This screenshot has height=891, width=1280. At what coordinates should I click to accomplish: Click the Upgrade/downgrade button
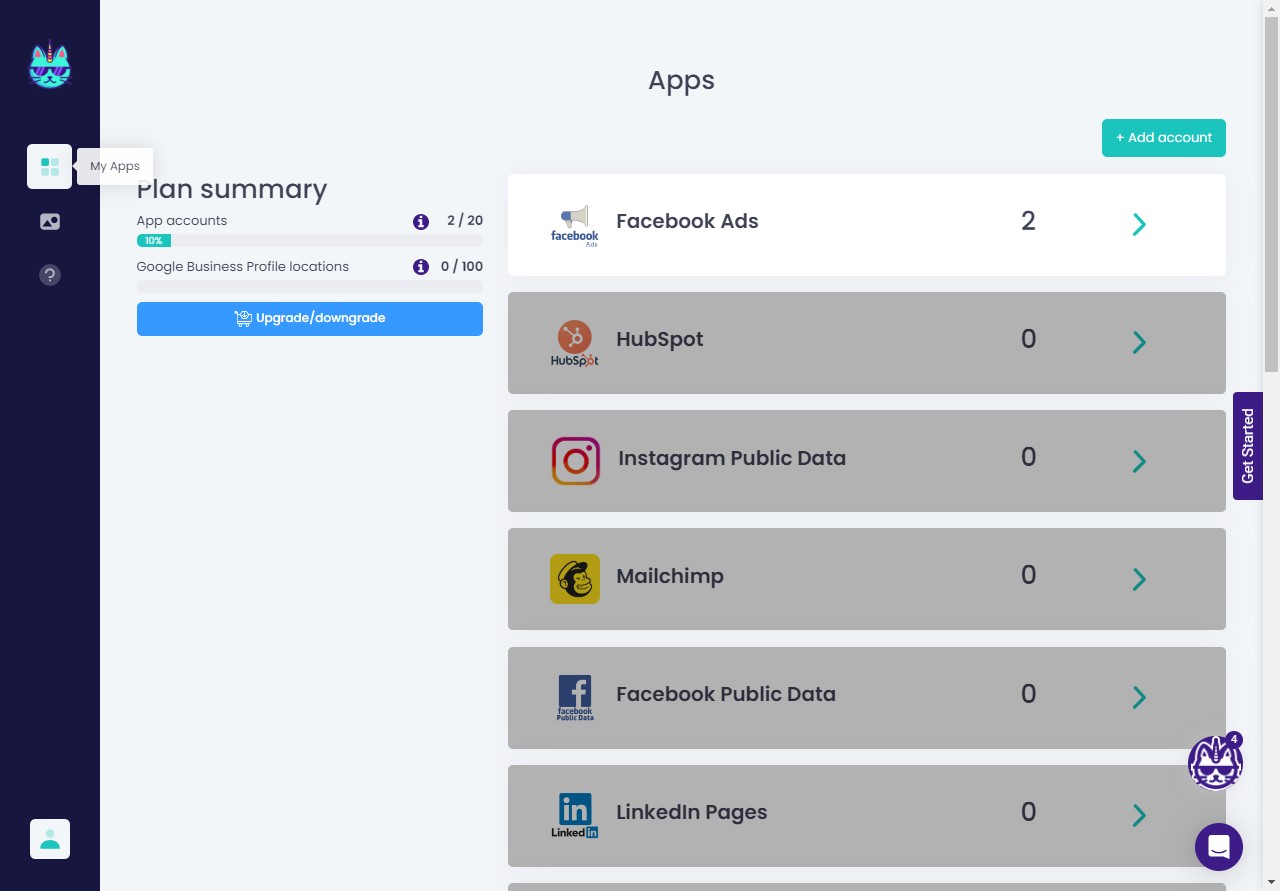click(x=310, y=319)
